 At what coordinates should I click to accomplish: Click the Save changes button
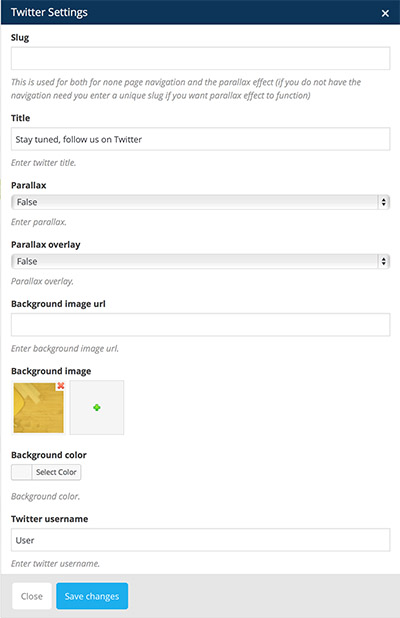[x=92, y=596]
